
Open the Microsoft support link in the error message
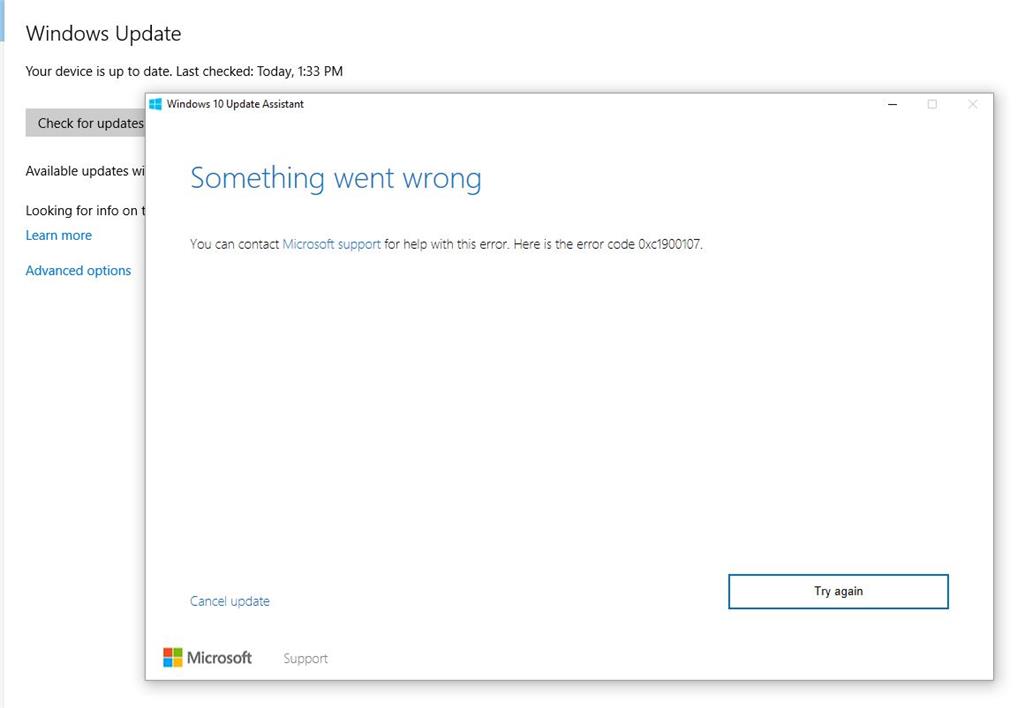pos(331,244)
